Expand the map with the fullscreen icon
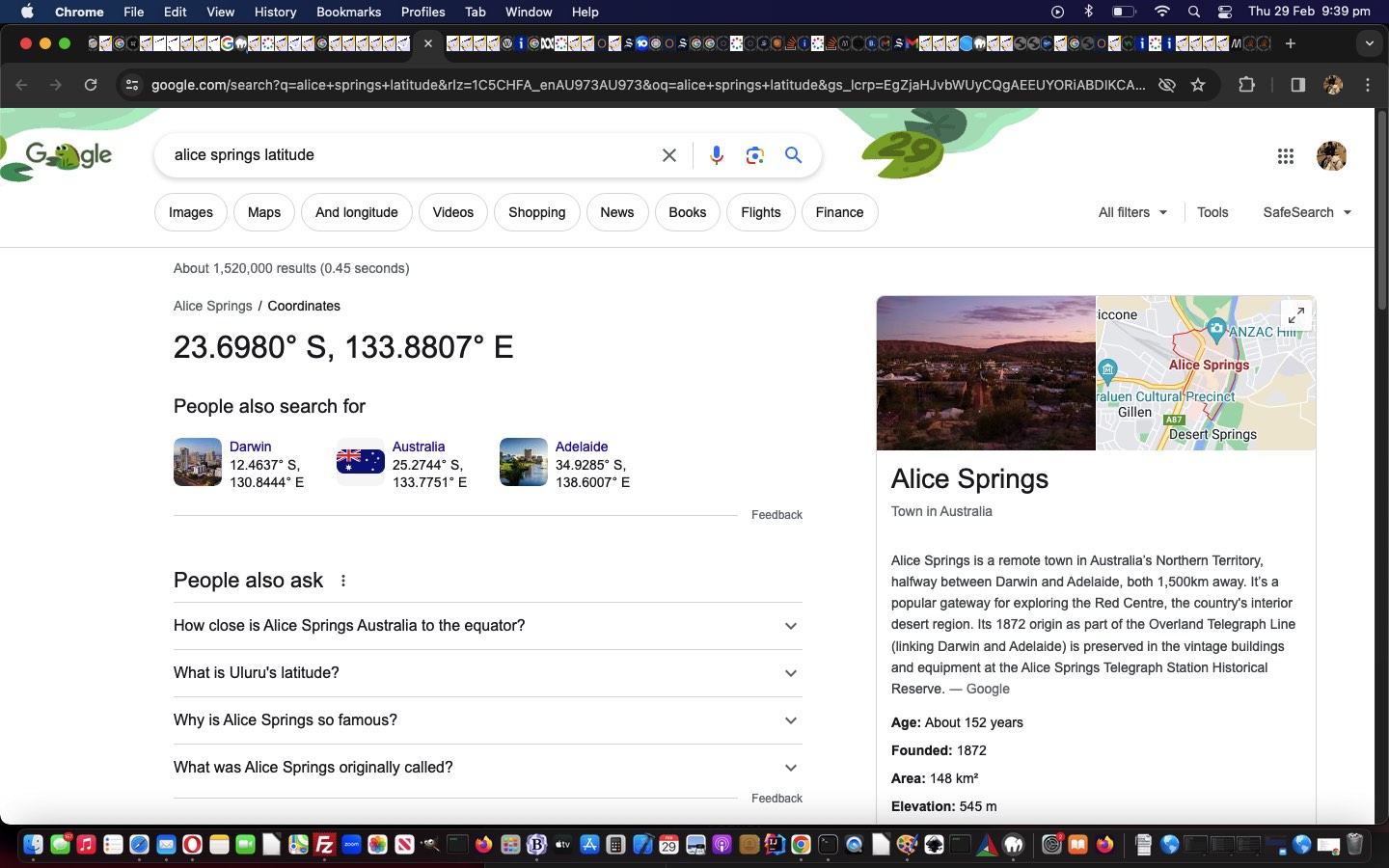 point(1296,314)
